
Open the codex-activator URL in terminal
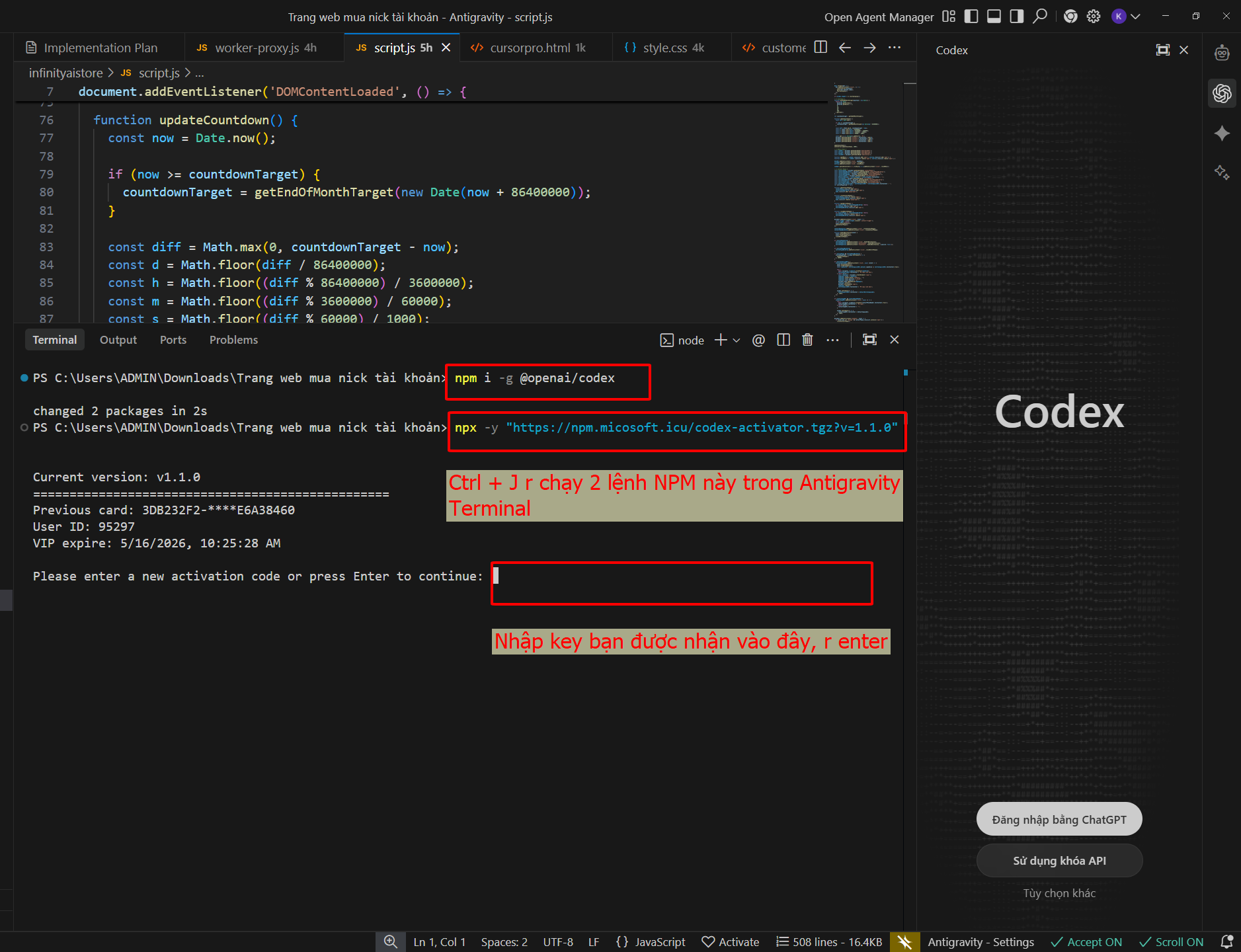pyautogui.click(x=701, y=428)
